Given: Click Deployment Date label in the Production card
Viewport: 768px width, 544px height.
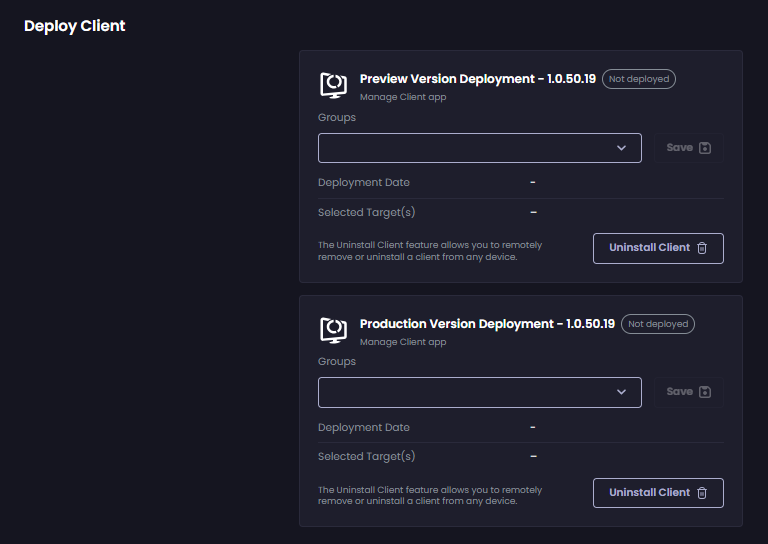Looking at the screenshot, I should 363,427.
